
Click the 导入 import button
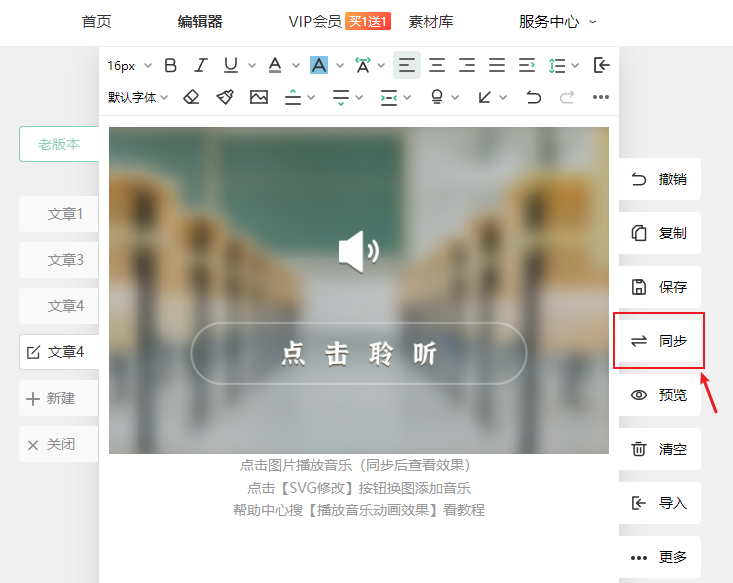(x=660, y=503)
